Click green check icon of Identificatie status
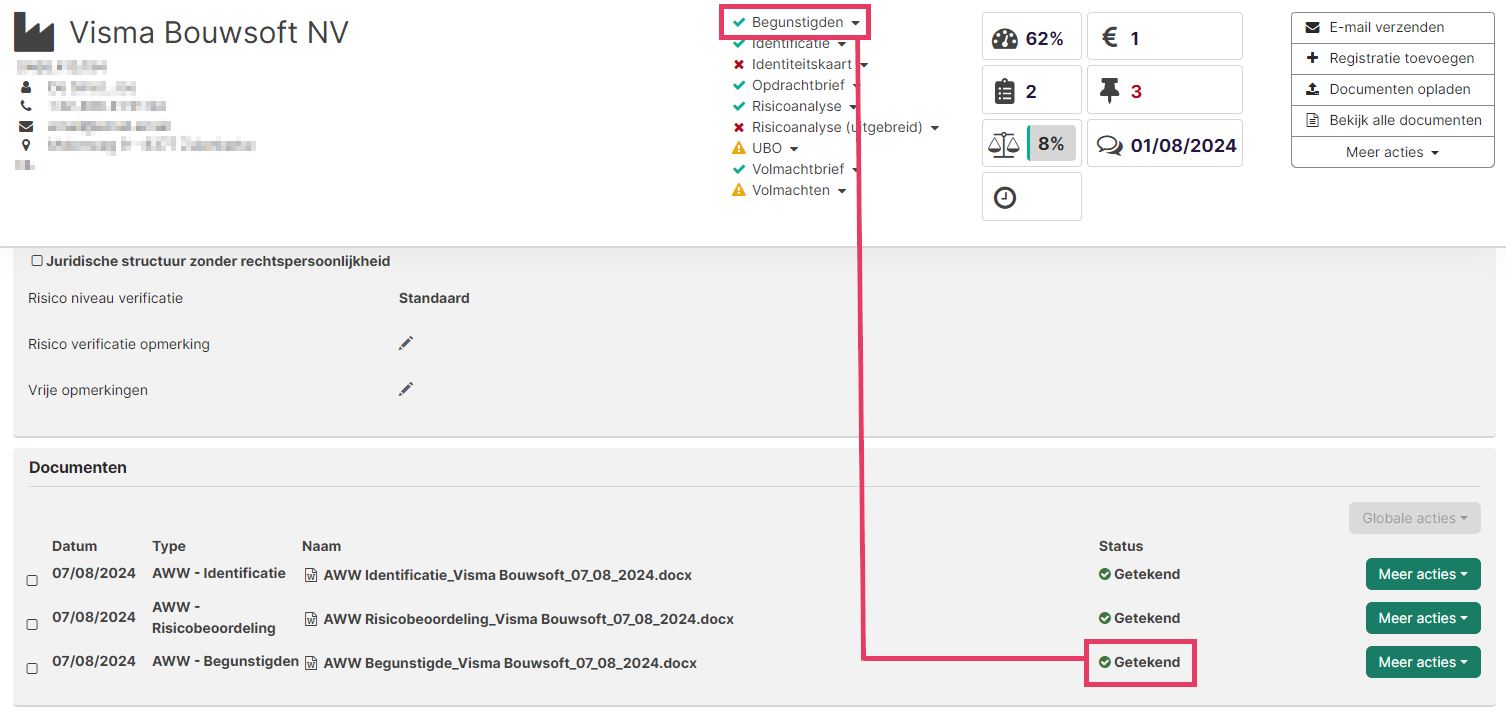This screenshot has width=1506, height=715. pos(739,44)
